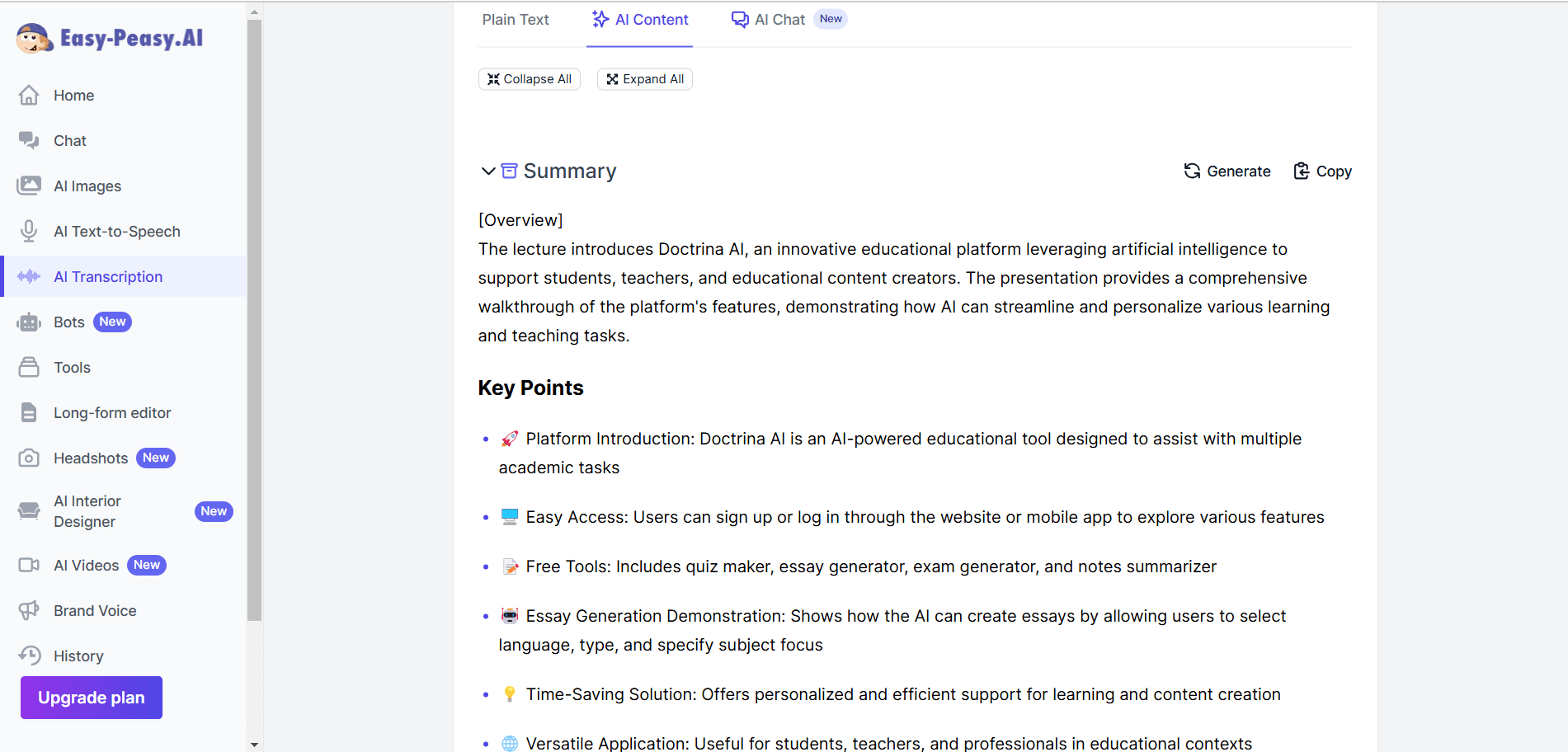
Task: Select the AI Content tab
Action: [640, 20]
